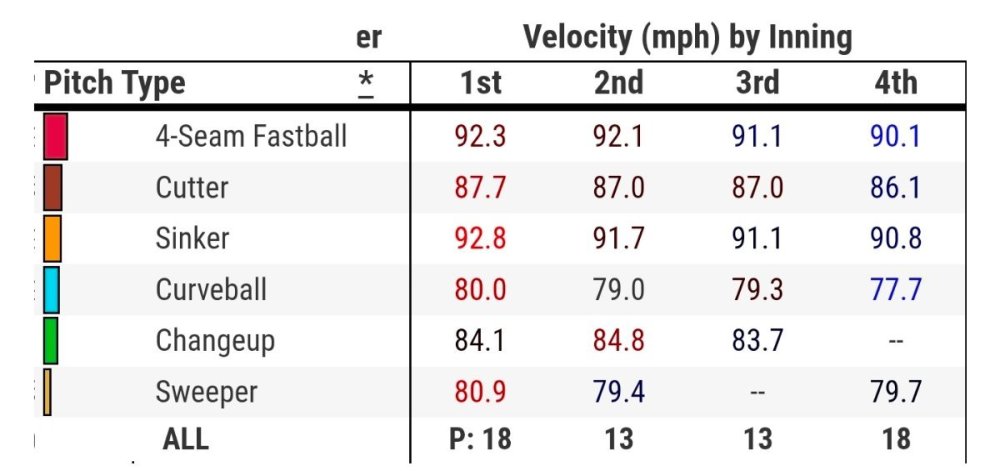Select the Curveball pitch type label
This screenshot has width=1000, height=471.
pos(211,290)
